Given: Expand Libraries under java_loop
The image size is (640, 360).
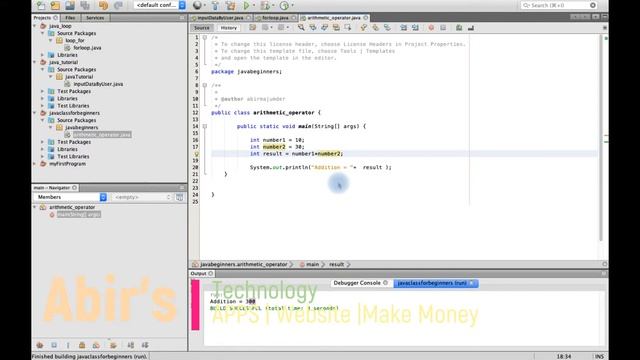Looking at the screenshot, I should tap(42, 55).
